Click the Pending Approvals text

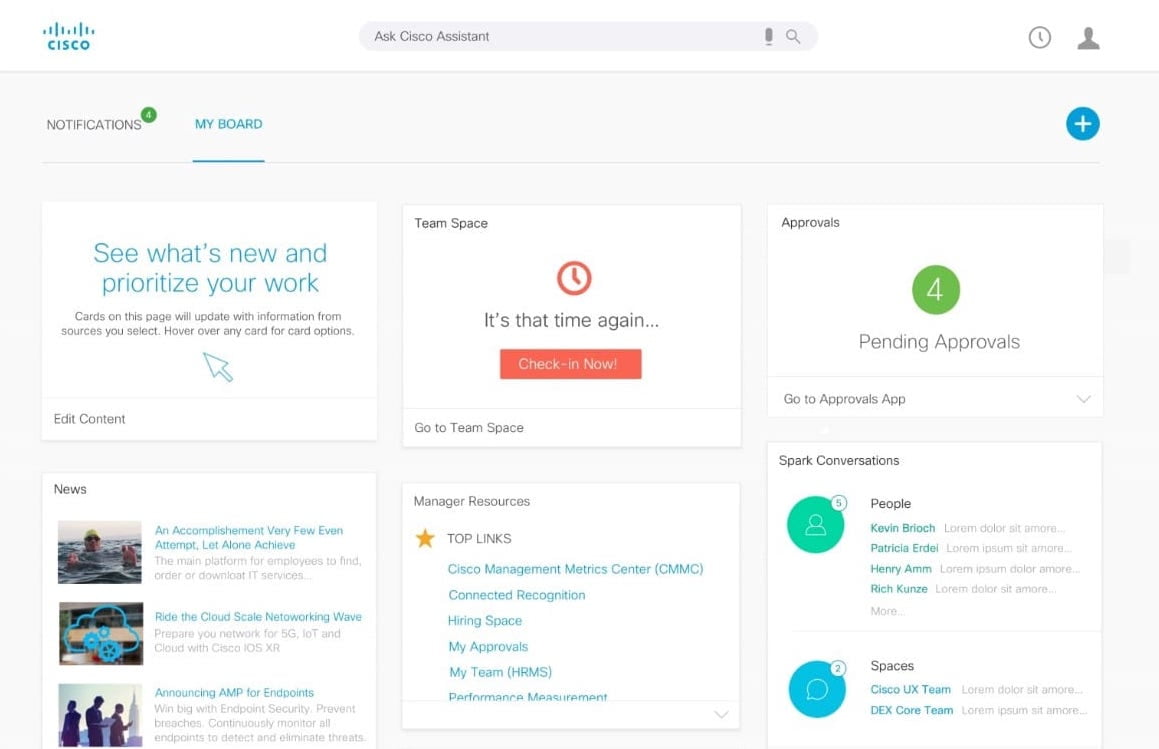939,342
